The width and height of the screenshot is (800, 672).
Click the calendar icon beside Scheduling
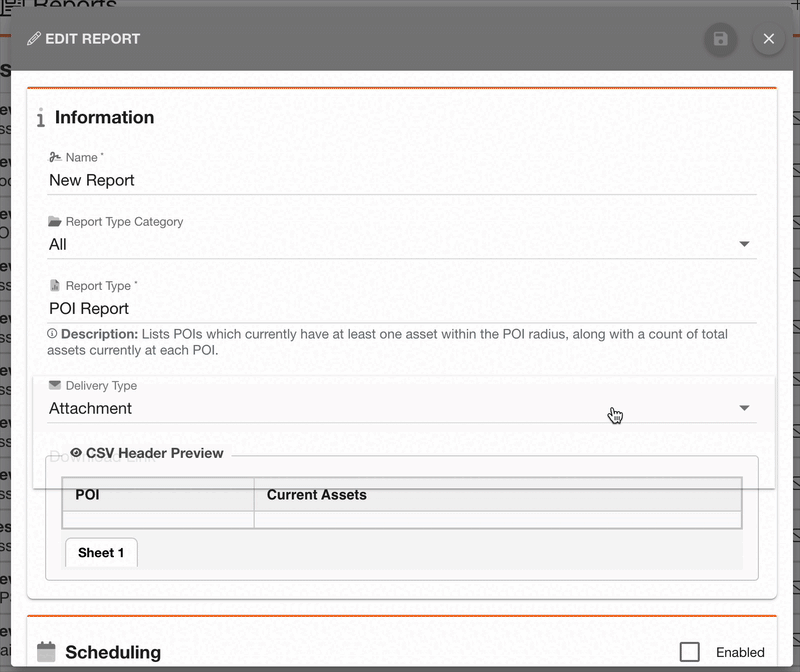pos(46,652)
